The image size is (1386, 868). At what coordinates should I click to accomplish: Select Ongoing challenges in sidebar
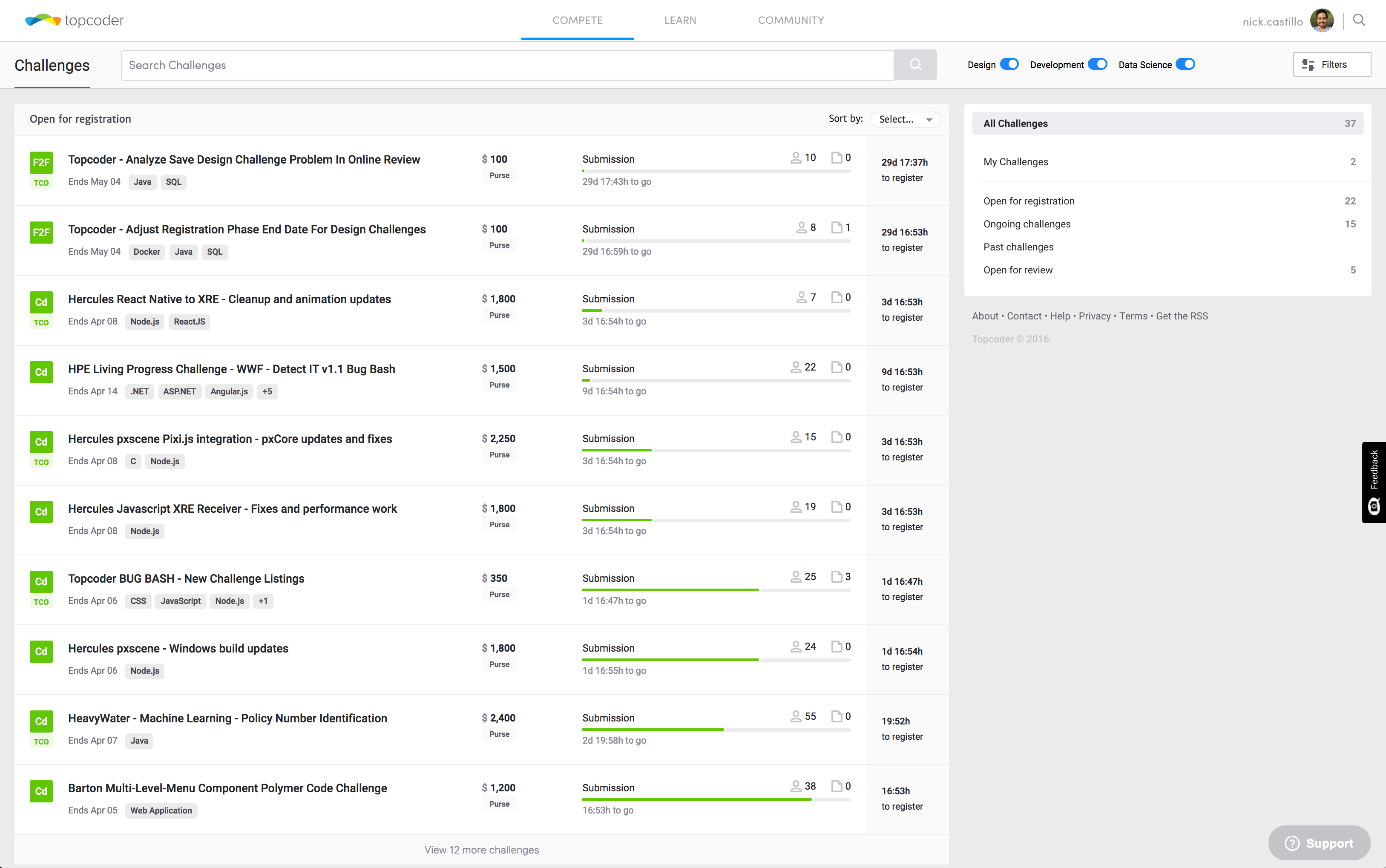[x=1167, y=224]
